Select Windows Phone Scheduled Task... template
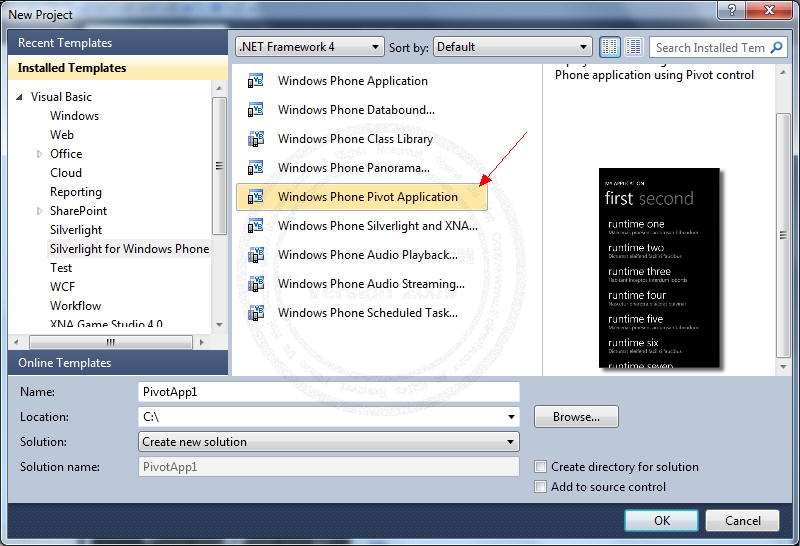This screenshot has width=800, height=546. [x=367, y=313]
